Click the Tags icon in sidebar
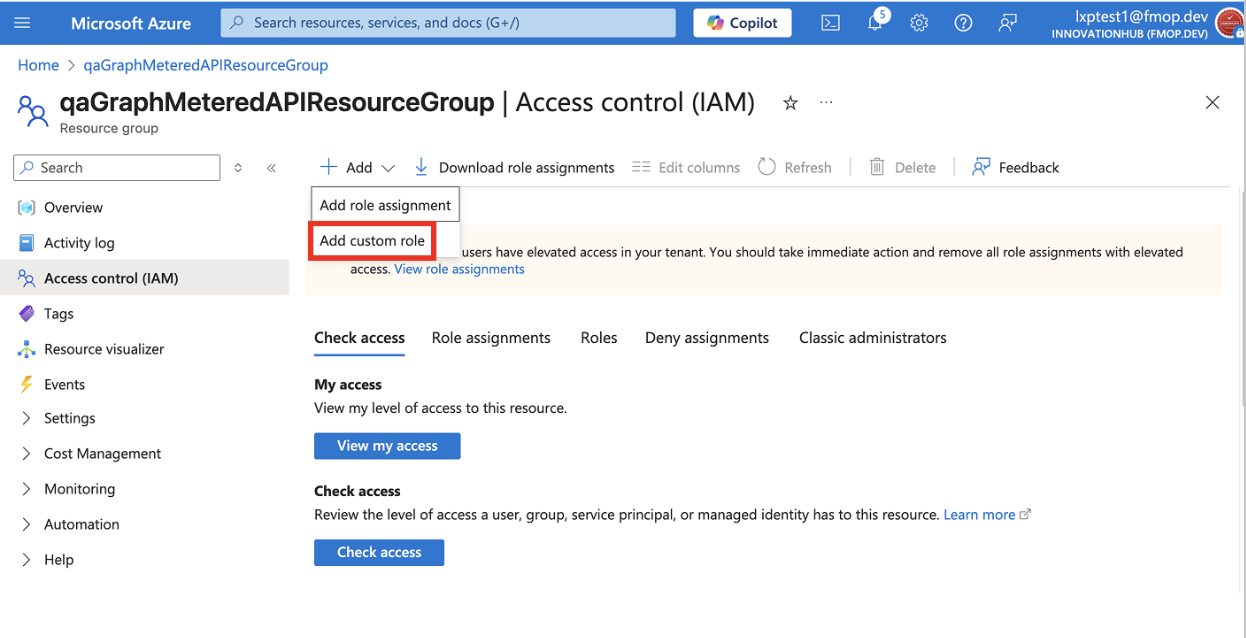This screenshot has width=1246, height=638. coord(27,314)
